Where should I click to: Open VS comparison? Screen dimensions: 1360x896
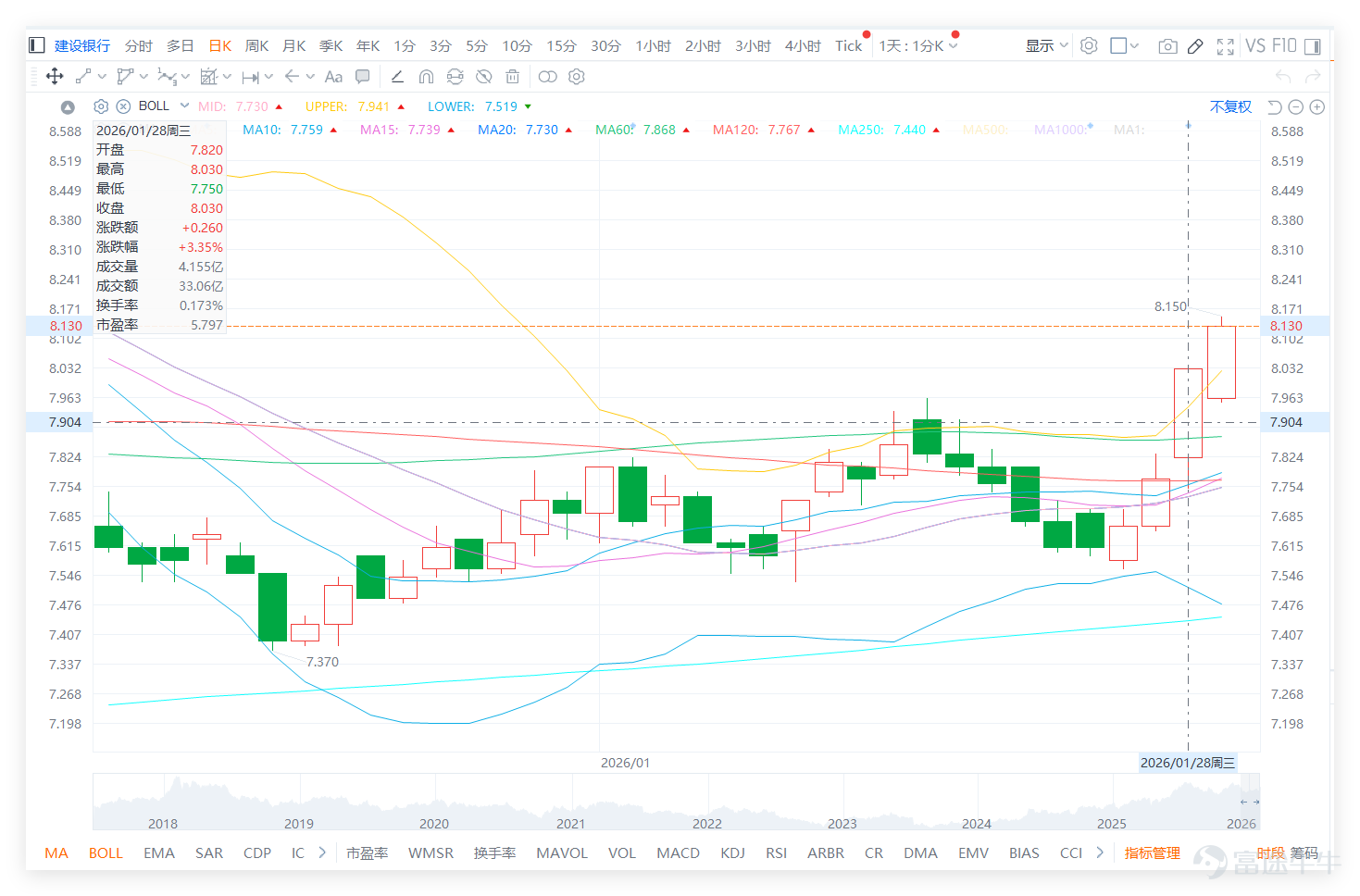(1255, 45)
